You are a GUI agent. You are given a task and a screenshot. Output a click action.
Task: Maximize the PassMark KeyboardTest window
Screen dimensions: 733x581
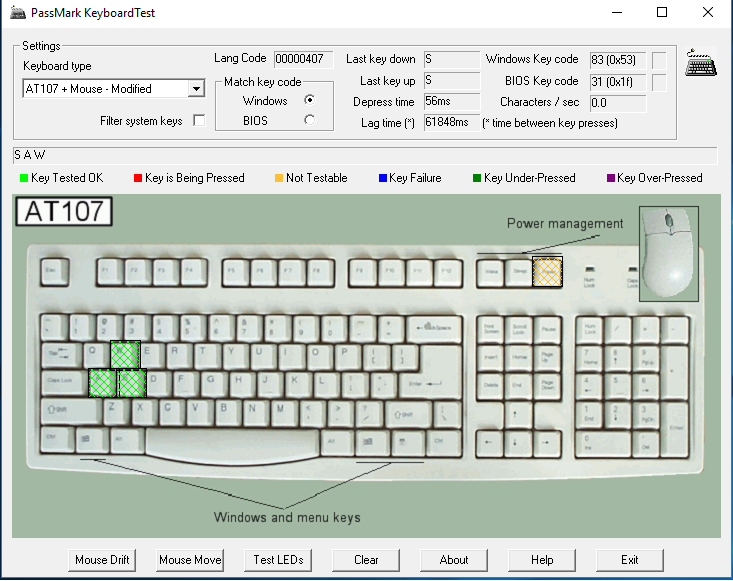tap(662, 12)
